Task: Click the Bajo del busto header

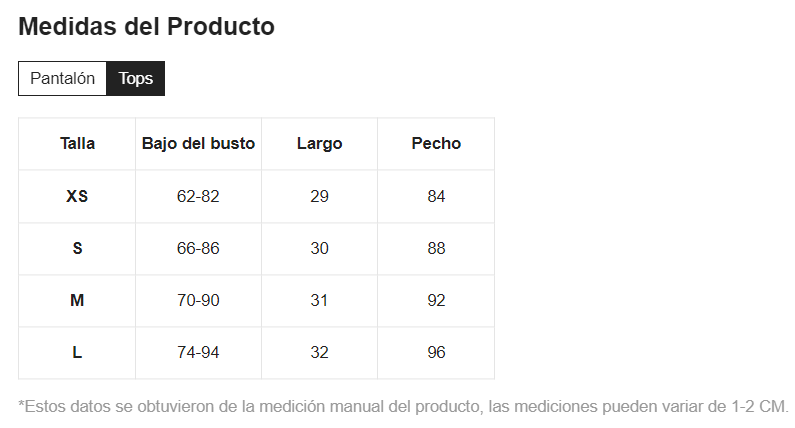Action: (198, 143)
